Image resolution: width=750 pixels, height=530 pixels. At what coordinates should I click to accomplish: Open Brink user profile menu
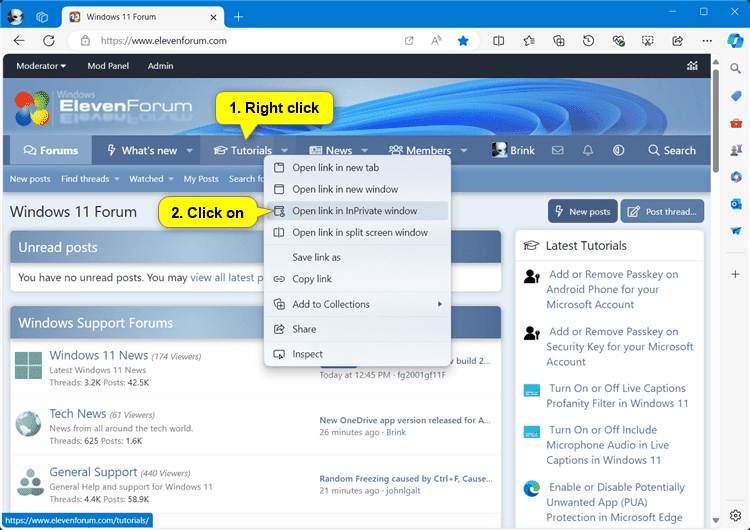tap(513, 151)
